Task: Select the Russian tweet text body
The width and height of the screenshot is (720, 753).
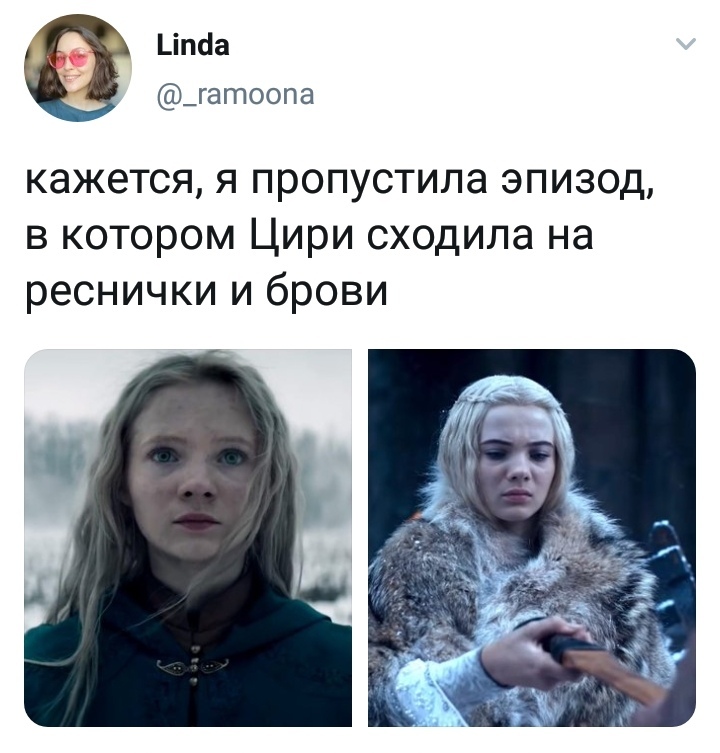Action: [339, 237]
